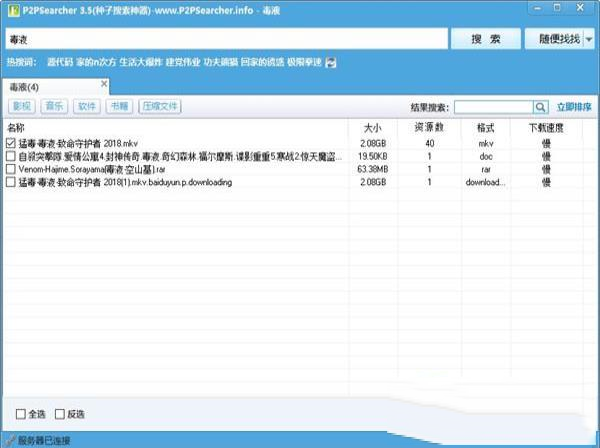
Task: Check the Venom-Hajime.Sorayama rar file checkbox
Action: coord(11,170)
